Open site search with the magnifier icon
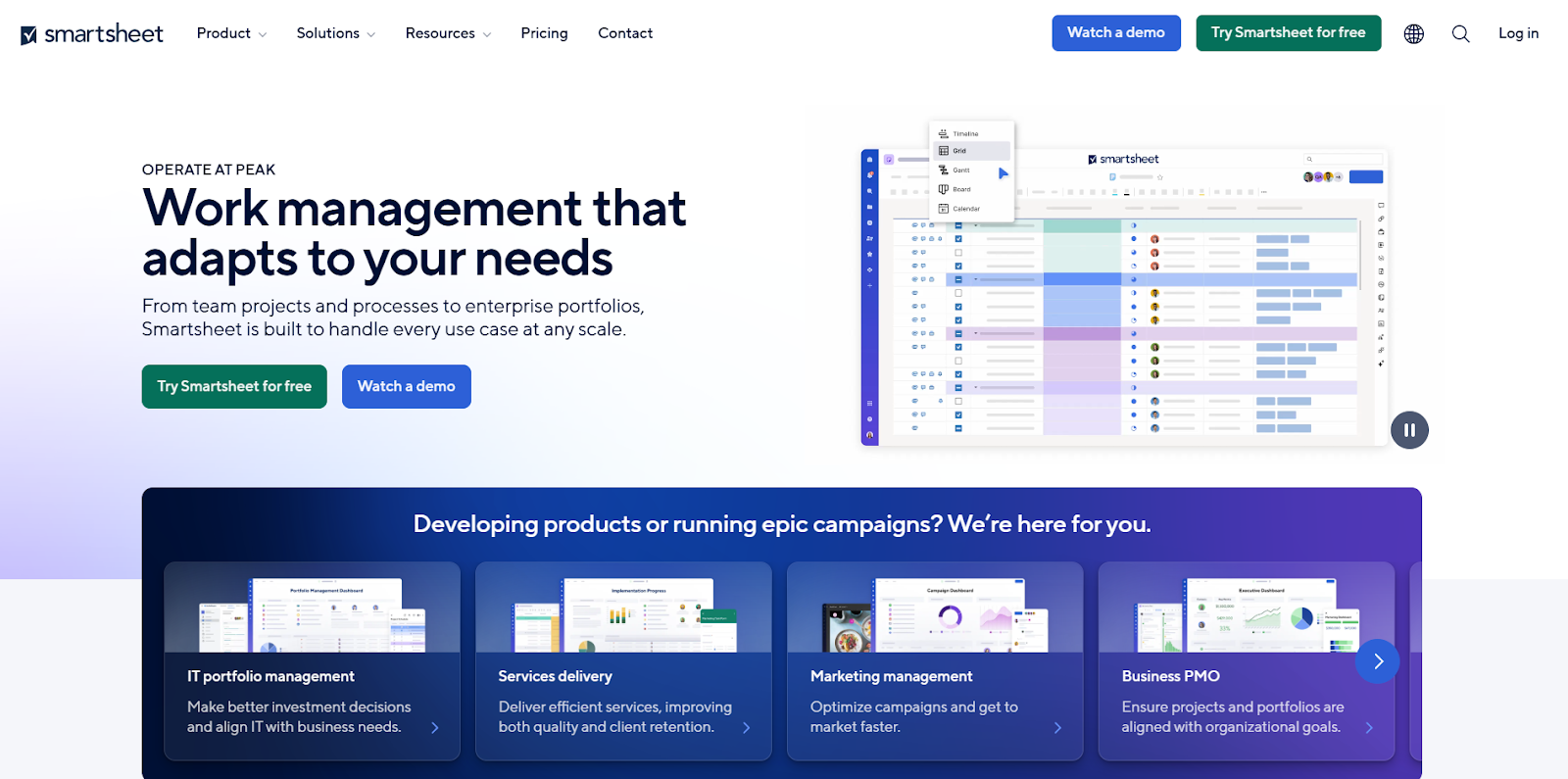The width and height of the screenshot is (1568, 779). pos(1460,33)
